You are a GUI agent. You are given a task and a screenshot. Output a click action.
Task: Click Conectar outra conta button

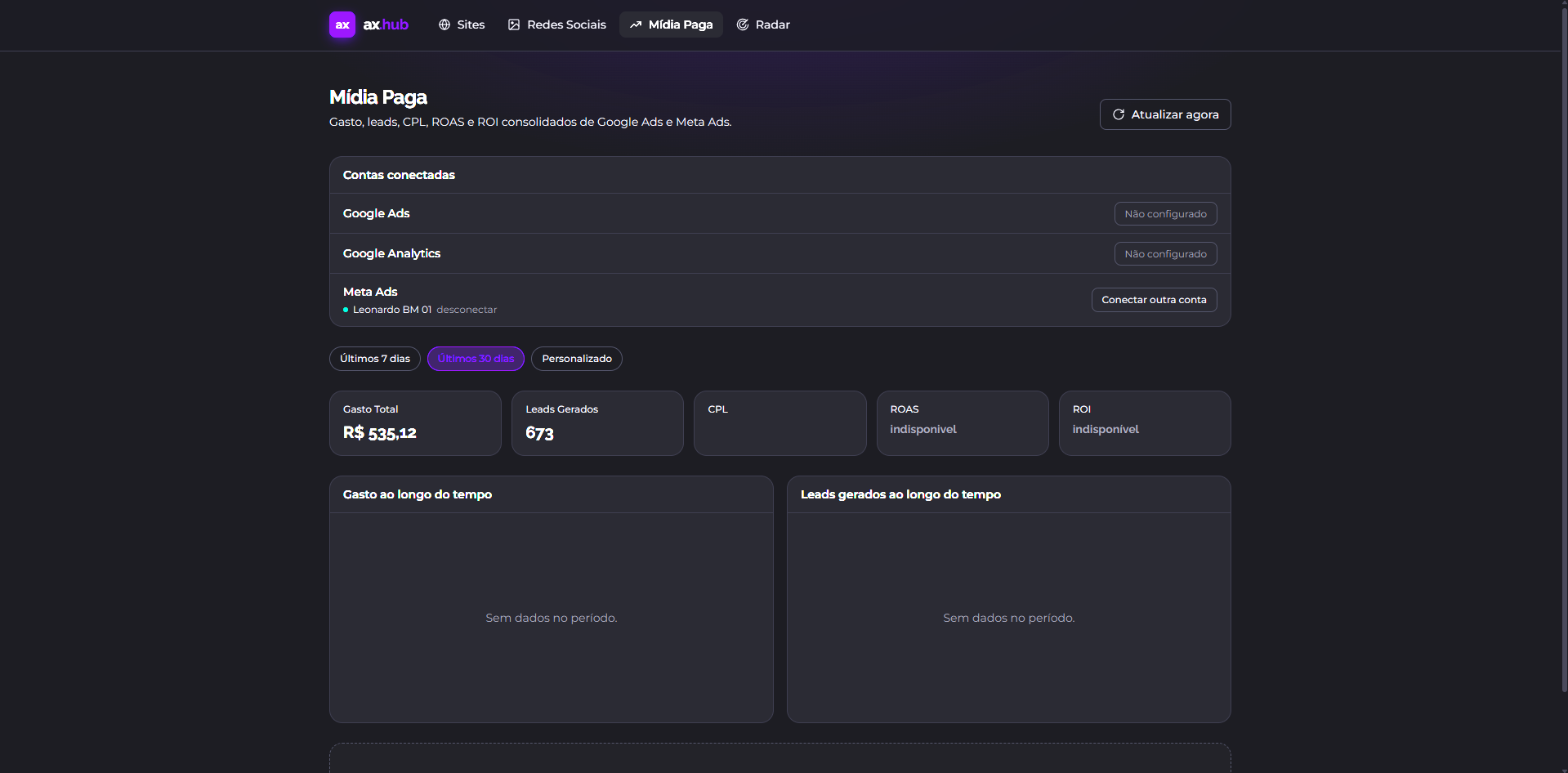pos(1154,300)
